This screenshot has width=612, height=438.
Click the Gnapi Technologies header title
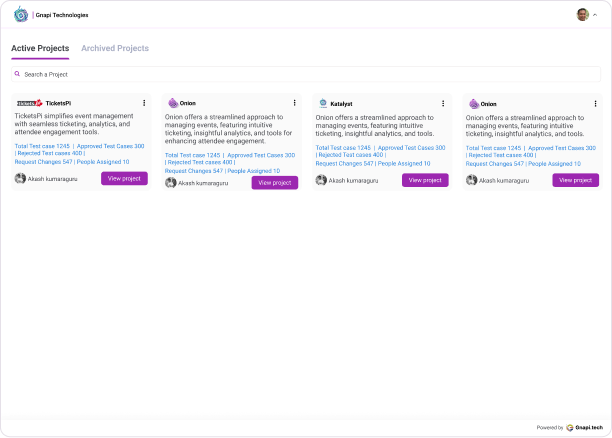click(x=62, y=15)
